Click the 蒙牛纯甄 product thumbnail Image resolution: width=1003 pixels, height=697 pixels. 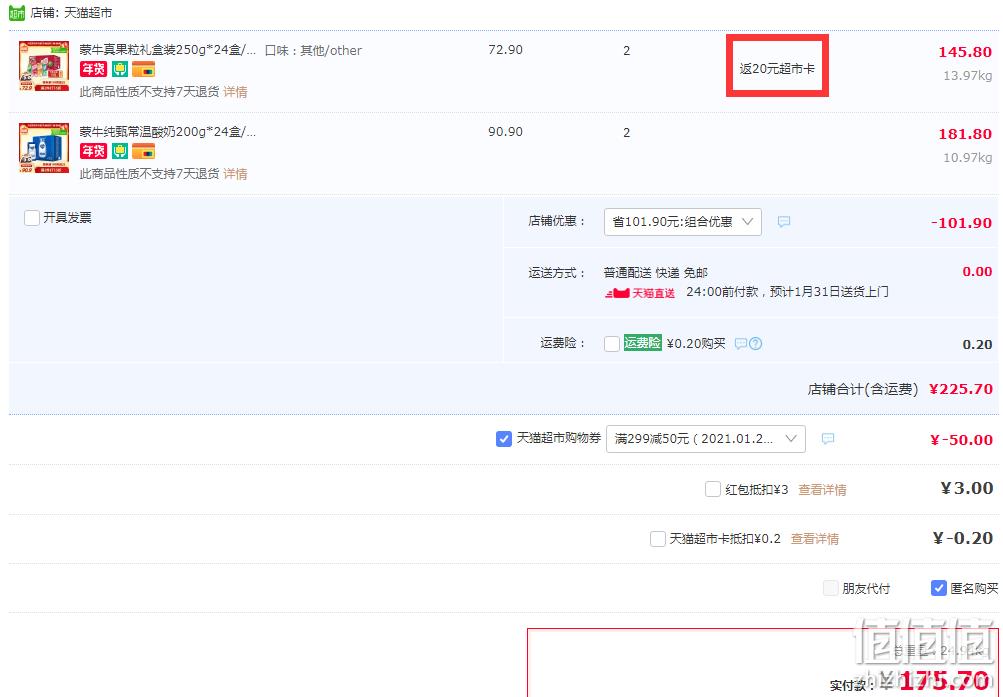click(x=44, y=148)
